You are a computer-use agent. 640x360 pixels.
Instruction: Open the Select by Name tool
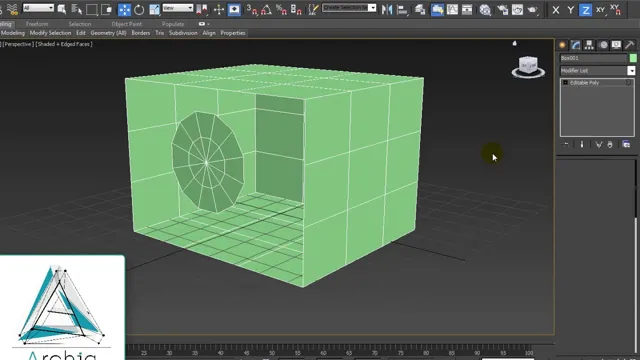(76, 9)
